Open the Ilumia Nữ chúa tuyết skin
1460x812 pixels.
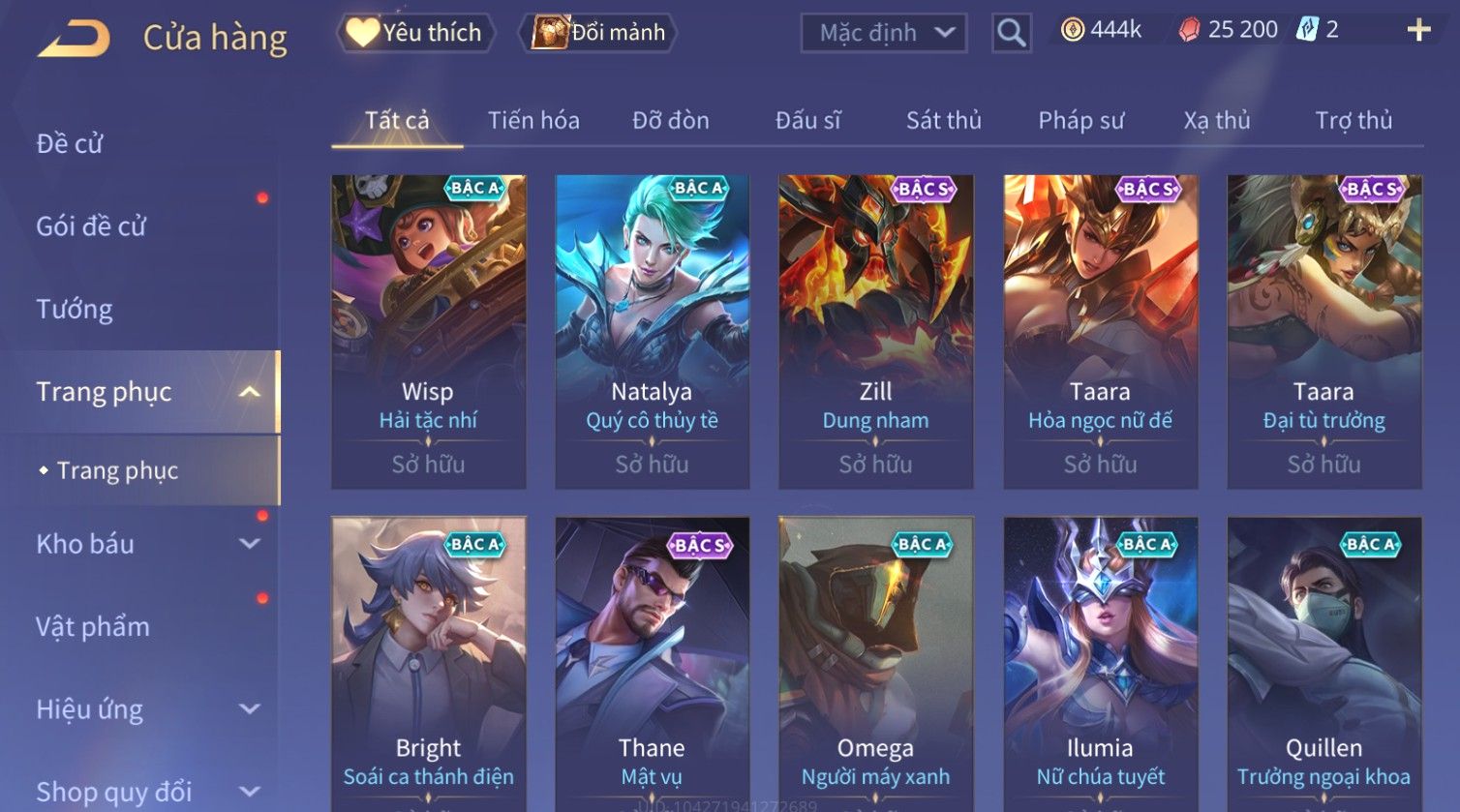coord(1100,664)
